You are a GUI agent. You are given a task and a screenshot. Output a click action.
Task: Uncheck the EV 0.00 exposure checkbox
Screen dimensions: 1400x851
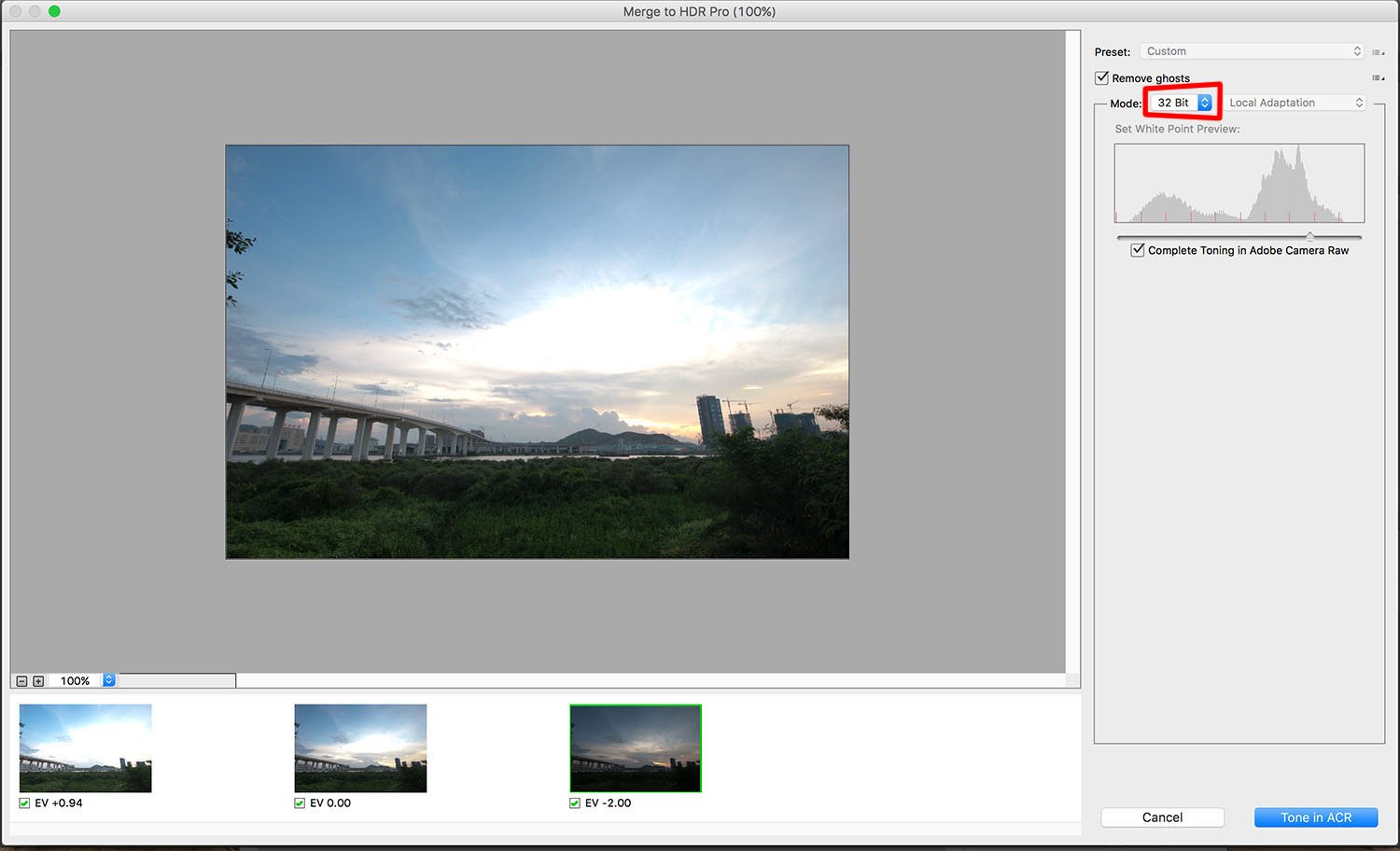tap(299, 802)
